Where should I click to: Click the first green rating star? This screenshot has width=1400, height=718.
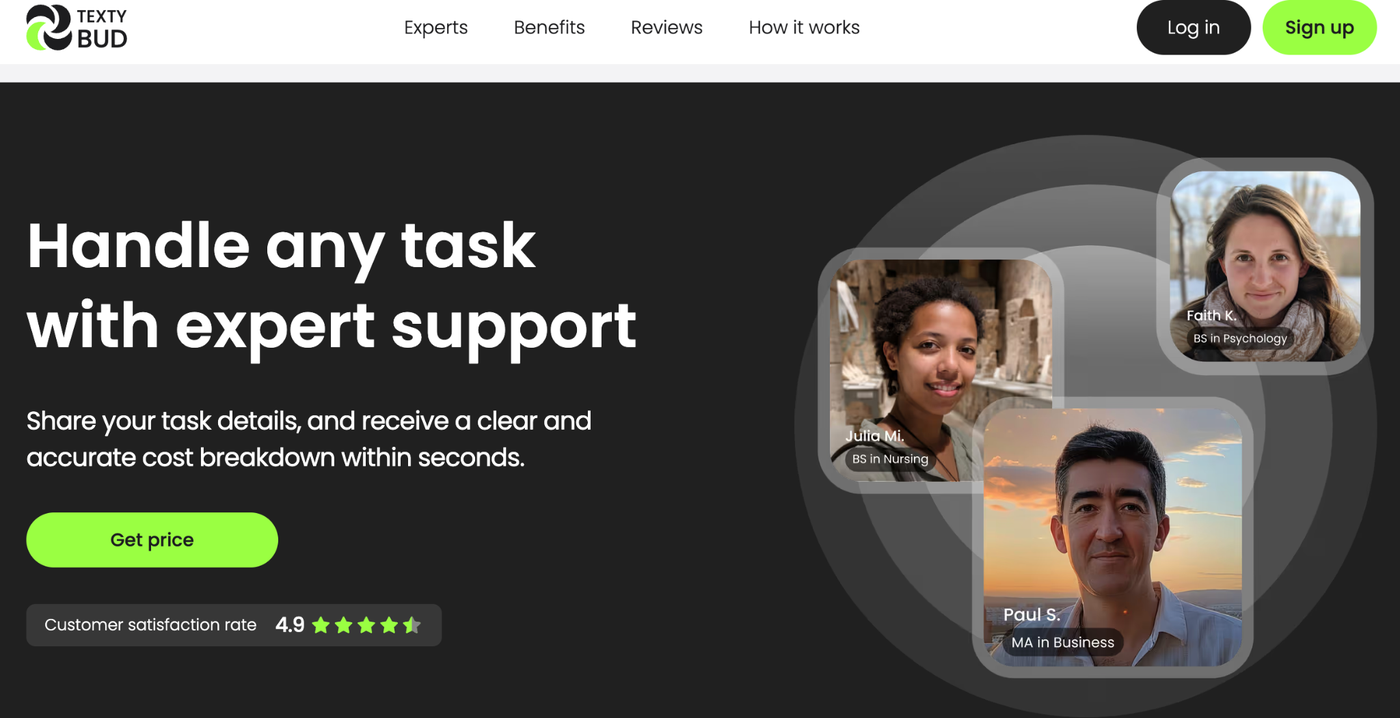(x=322, y=624)
